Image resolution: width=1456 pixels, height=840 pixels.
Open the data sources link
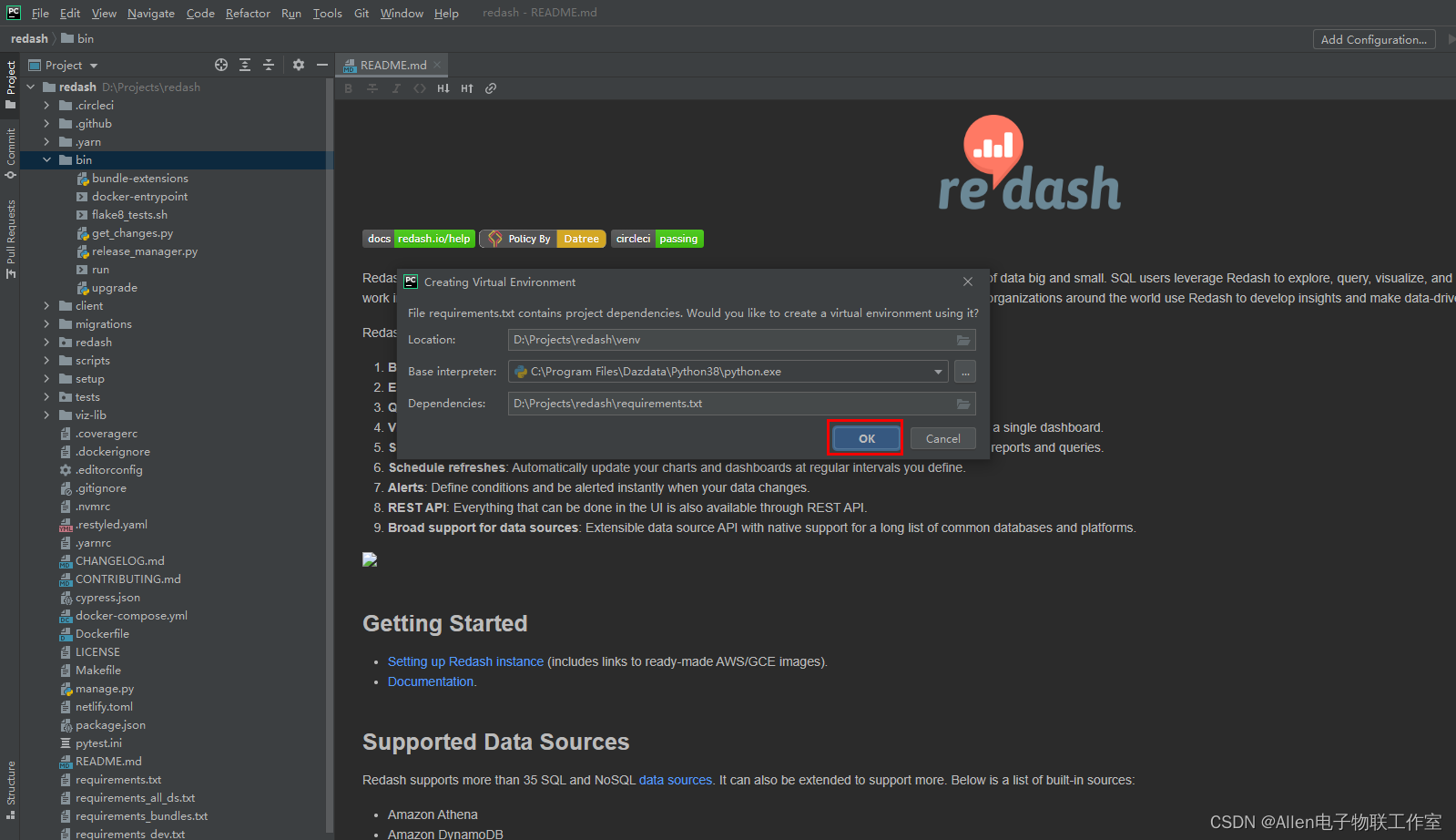(676, 780)
